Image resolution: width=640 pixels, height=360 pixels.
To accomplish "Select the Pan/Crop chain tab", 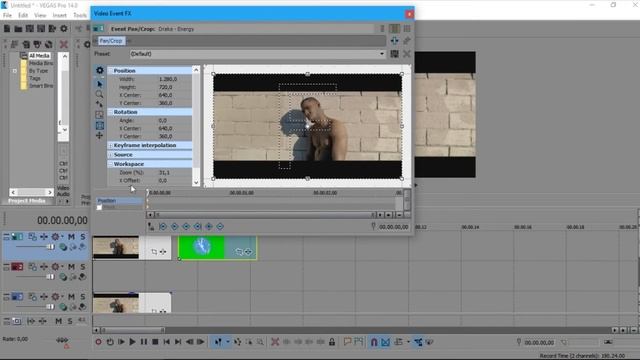I will (111, 41).
